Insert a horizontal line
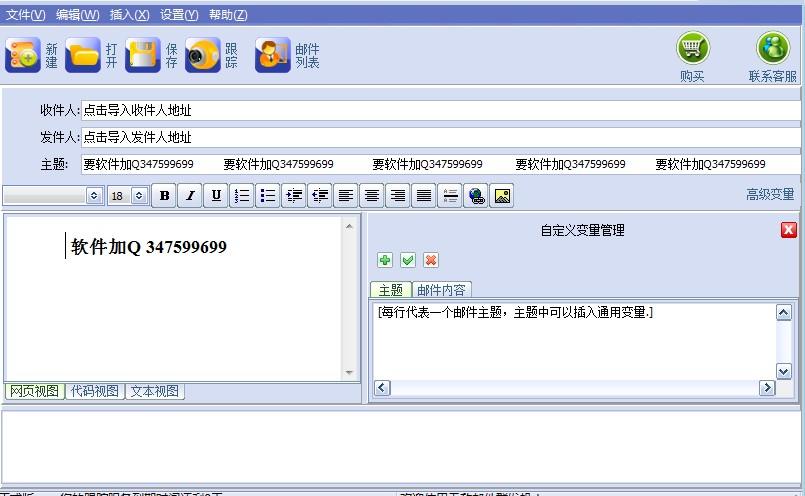 [x=450, y=196]
